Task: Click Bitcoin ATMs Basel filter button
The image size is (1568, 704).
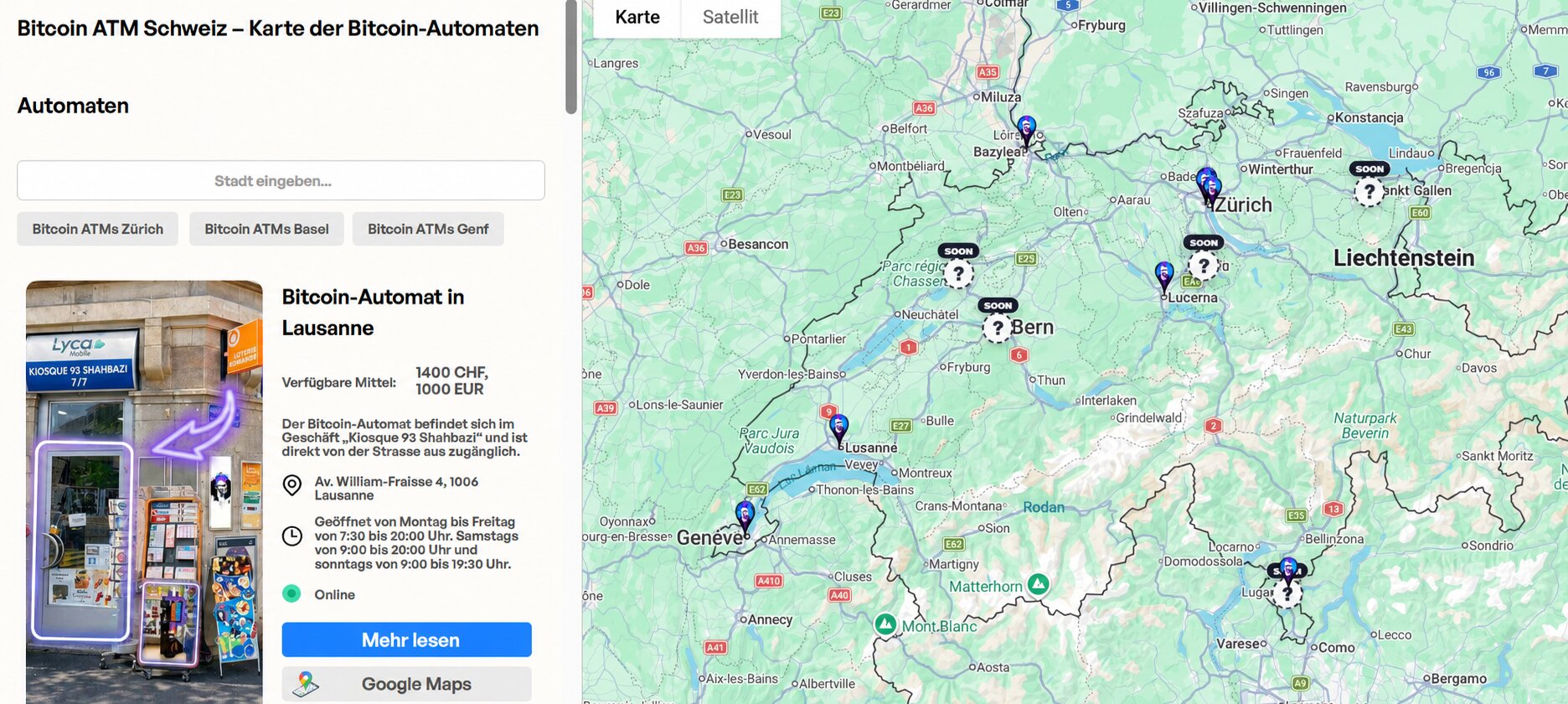Action: coord(266,229)
